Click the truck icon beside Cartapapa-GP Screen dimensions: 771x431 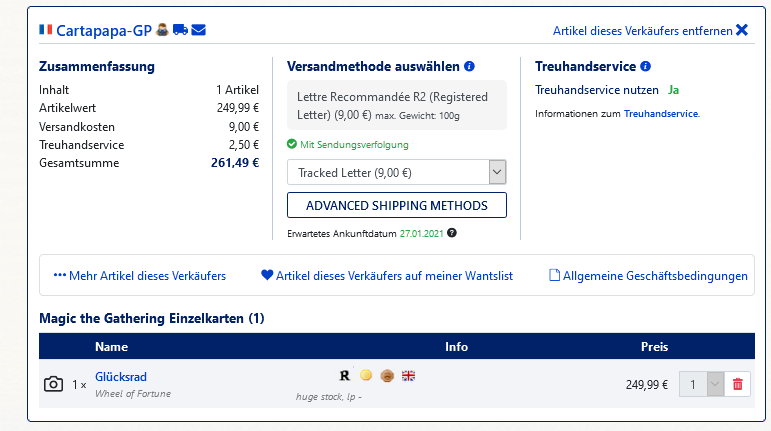(x=180, y=30)
